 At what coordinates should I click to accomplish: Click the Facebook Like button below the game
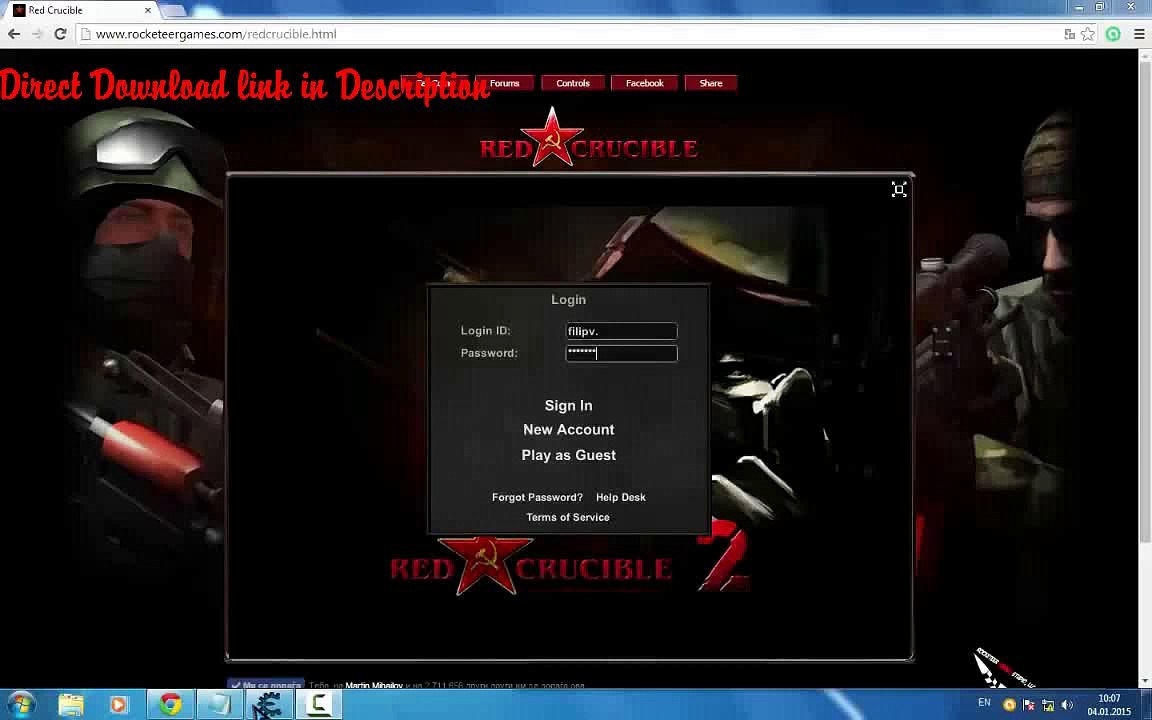point(264,685)
